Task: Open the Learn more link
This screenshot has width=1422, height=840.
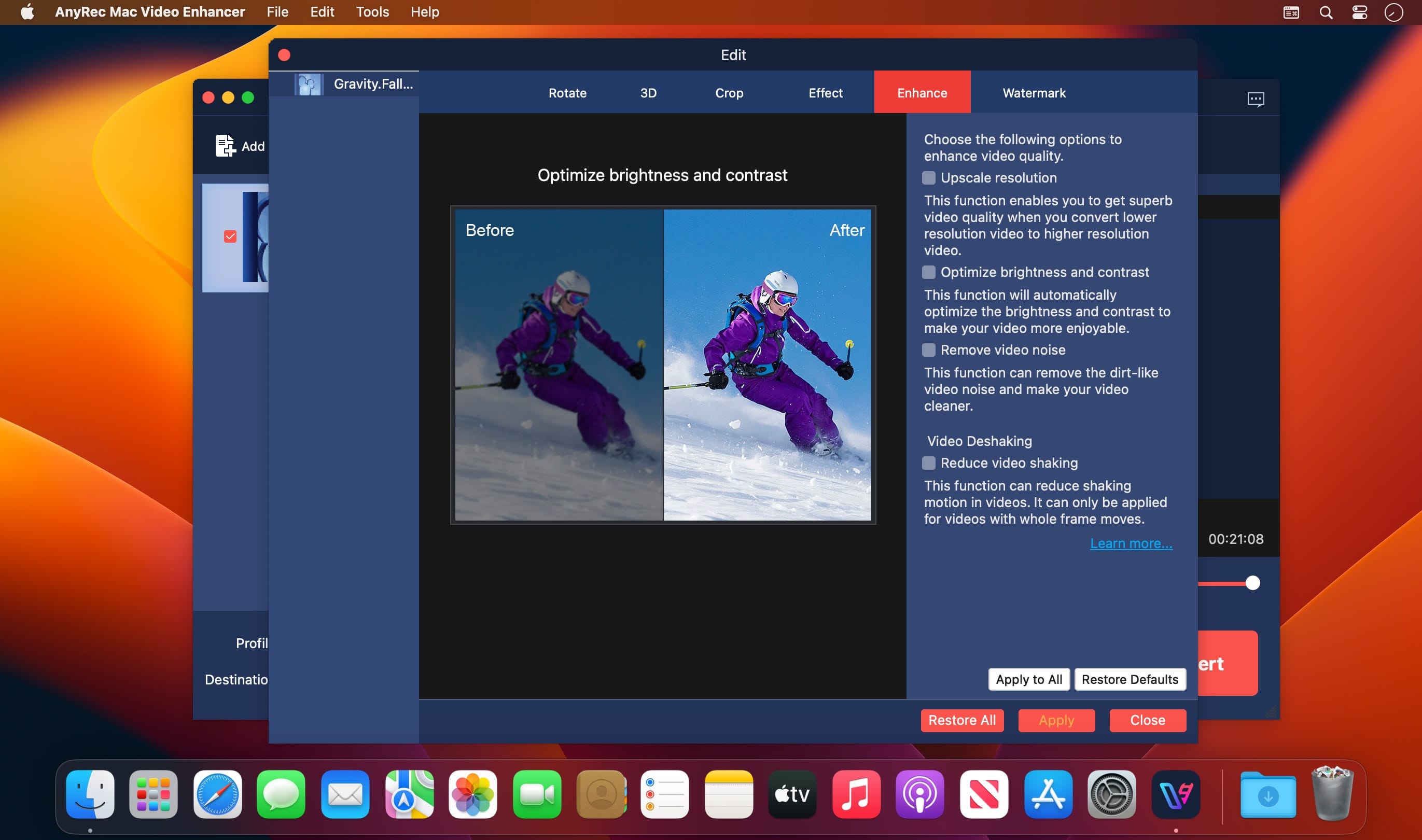Action: [1131, 543]
